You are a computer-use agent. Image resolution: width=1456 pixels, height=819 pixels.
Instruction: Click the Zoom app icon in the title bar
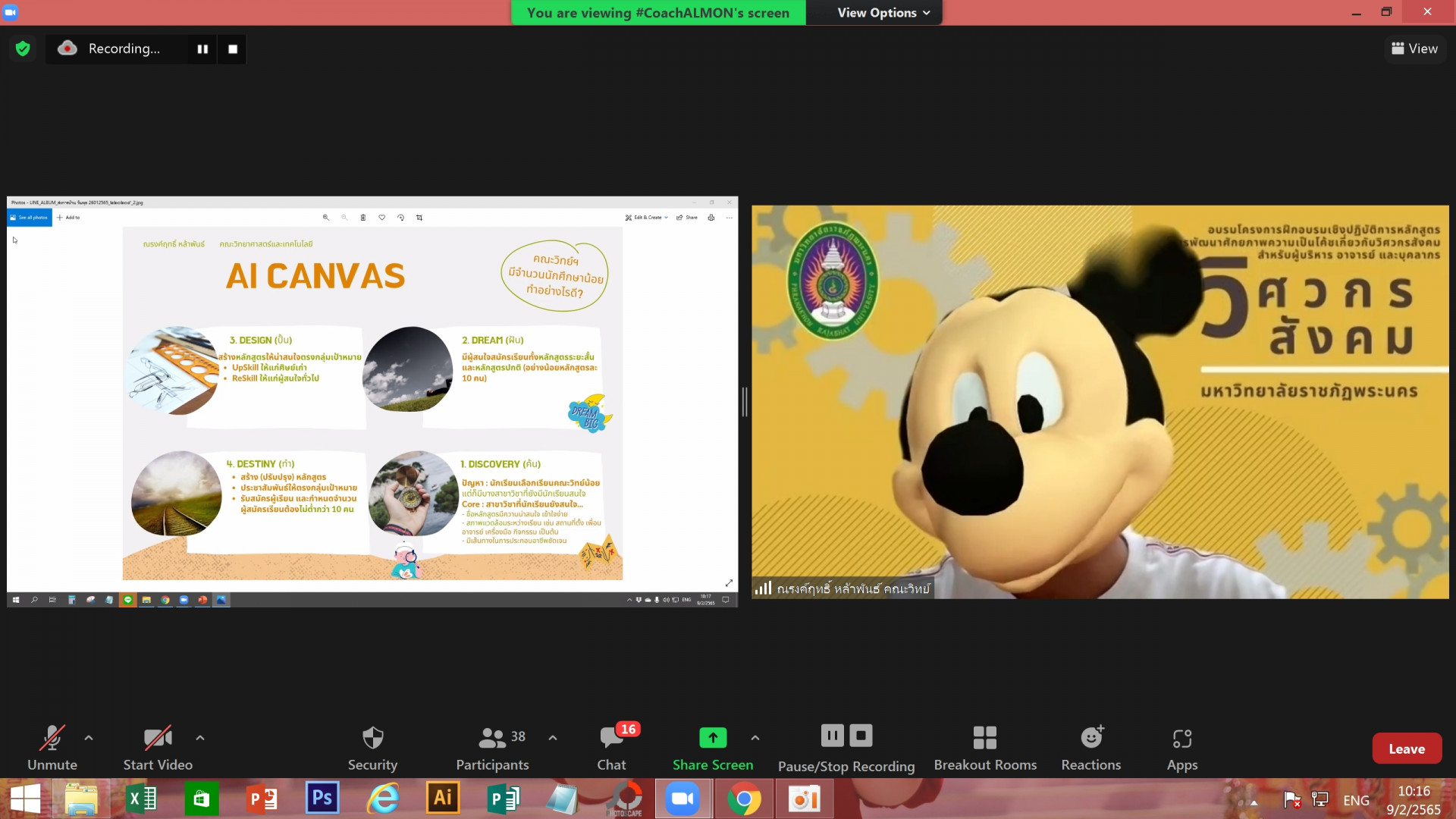11,11
